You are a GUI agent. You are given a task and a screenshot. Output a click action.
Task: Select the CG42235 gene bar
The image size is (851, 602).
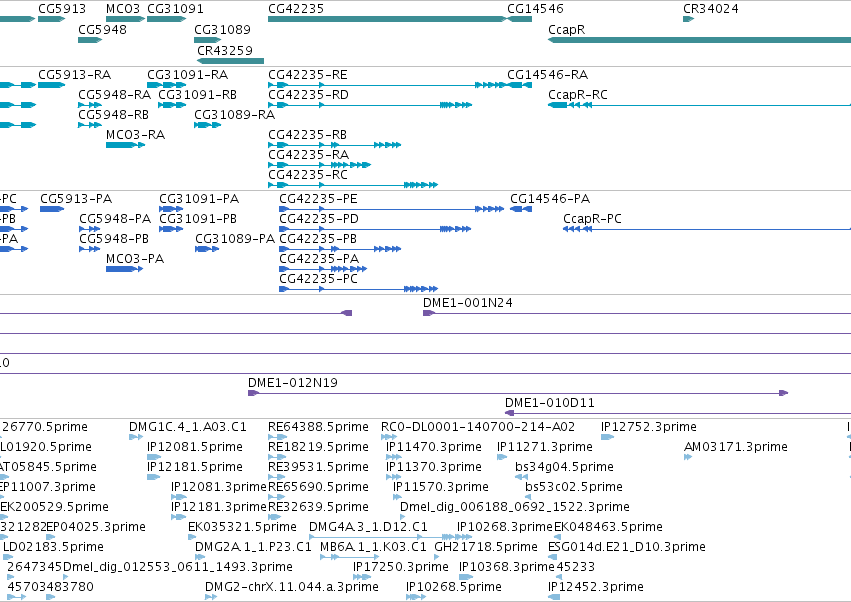point(387,19)
